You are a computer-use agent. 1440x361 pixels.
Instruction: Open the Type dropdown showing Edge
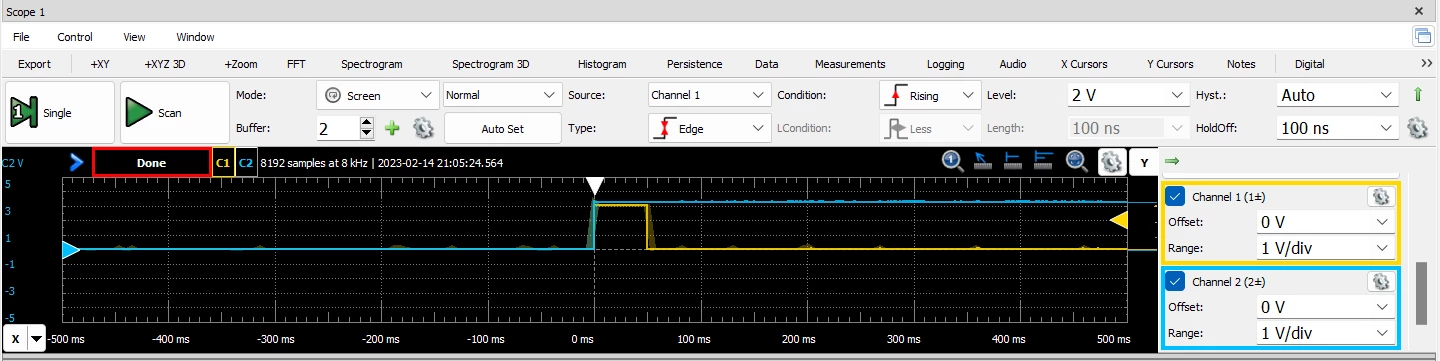click(708, 129)
